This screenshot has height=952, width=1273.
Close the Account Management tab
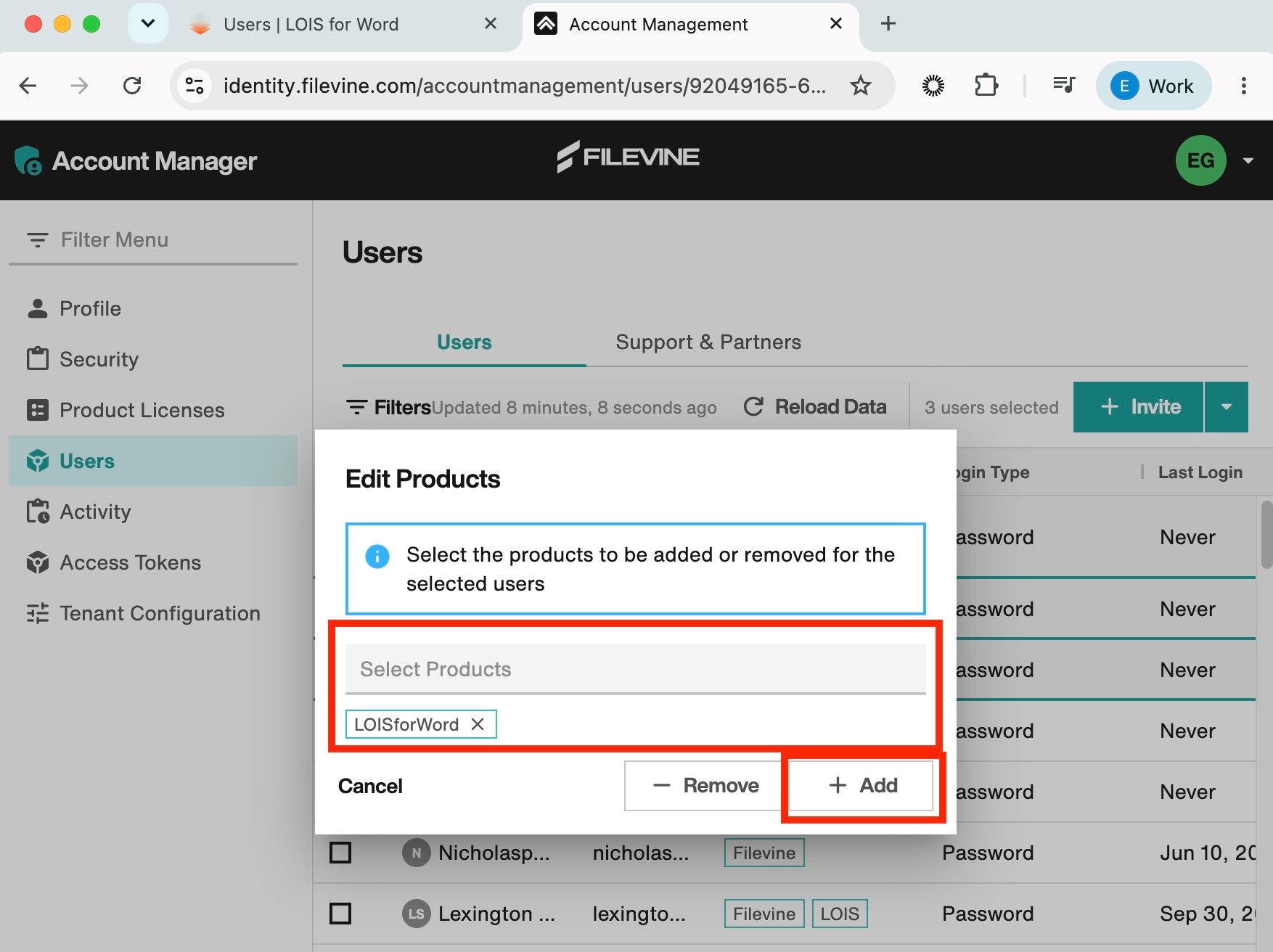tap(836, 24)
